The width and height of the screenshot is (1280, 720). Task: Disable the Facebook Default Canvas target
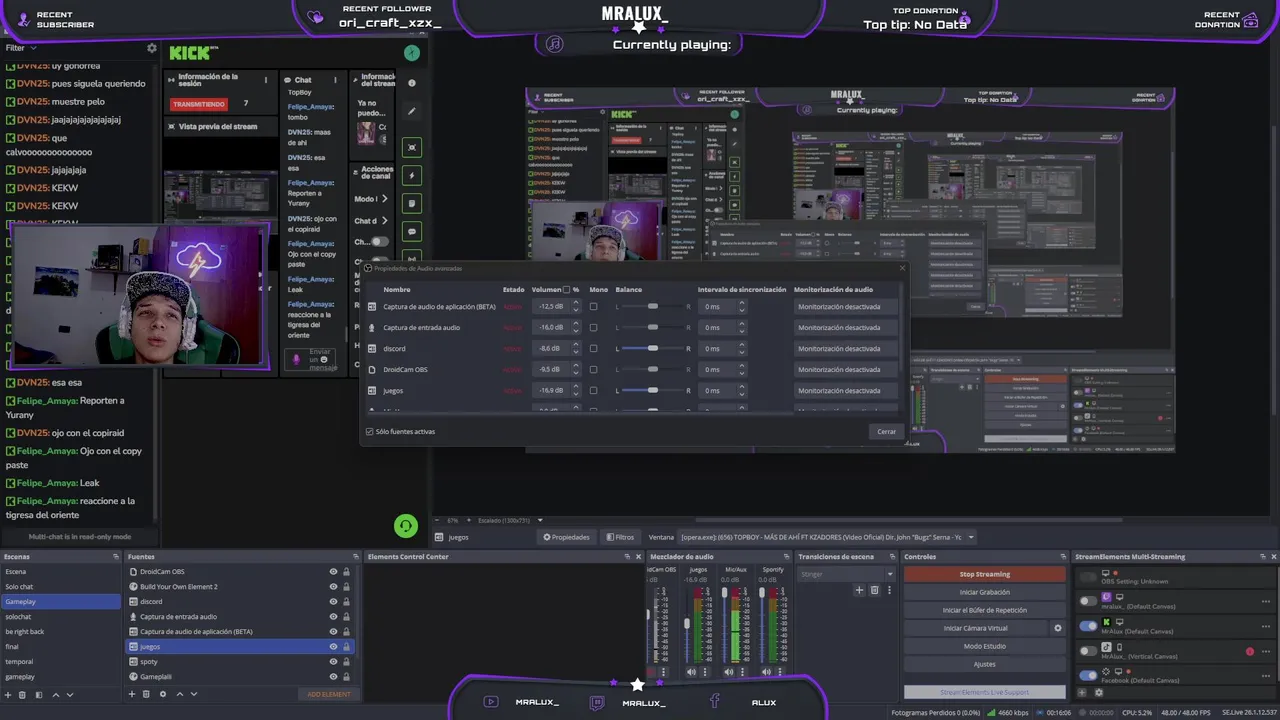pyautogui.click(x=1088, y=675)
